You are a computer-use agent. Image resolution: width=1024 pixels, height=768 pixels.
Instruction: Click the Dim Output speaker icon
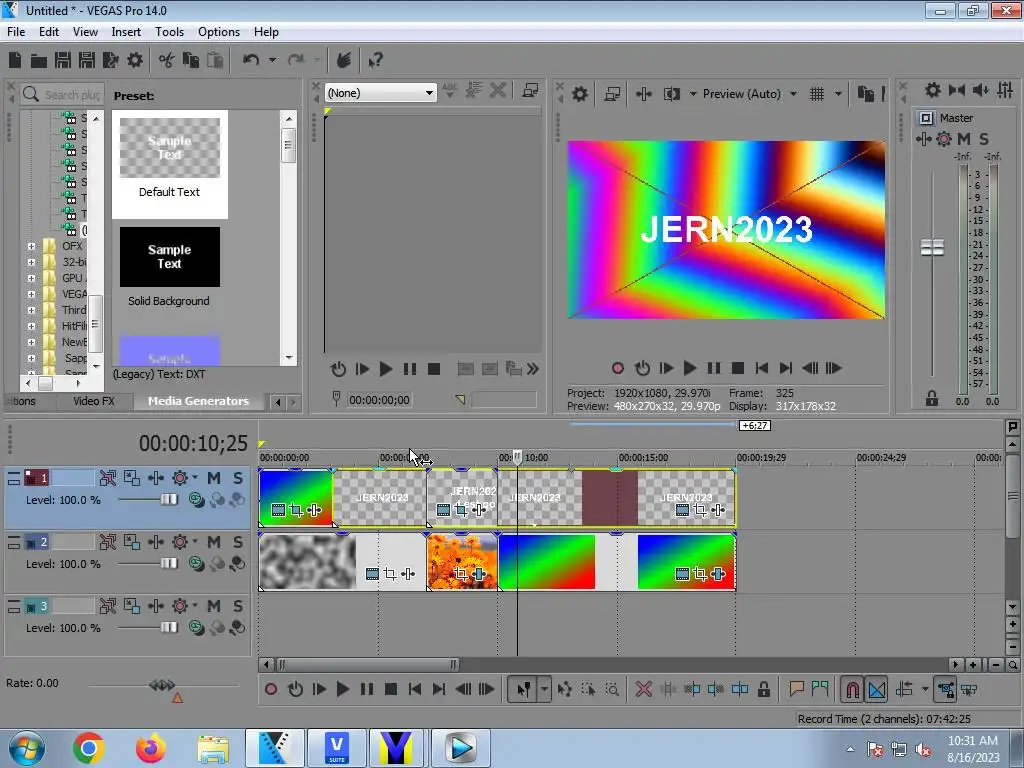[x=981, y=90]
